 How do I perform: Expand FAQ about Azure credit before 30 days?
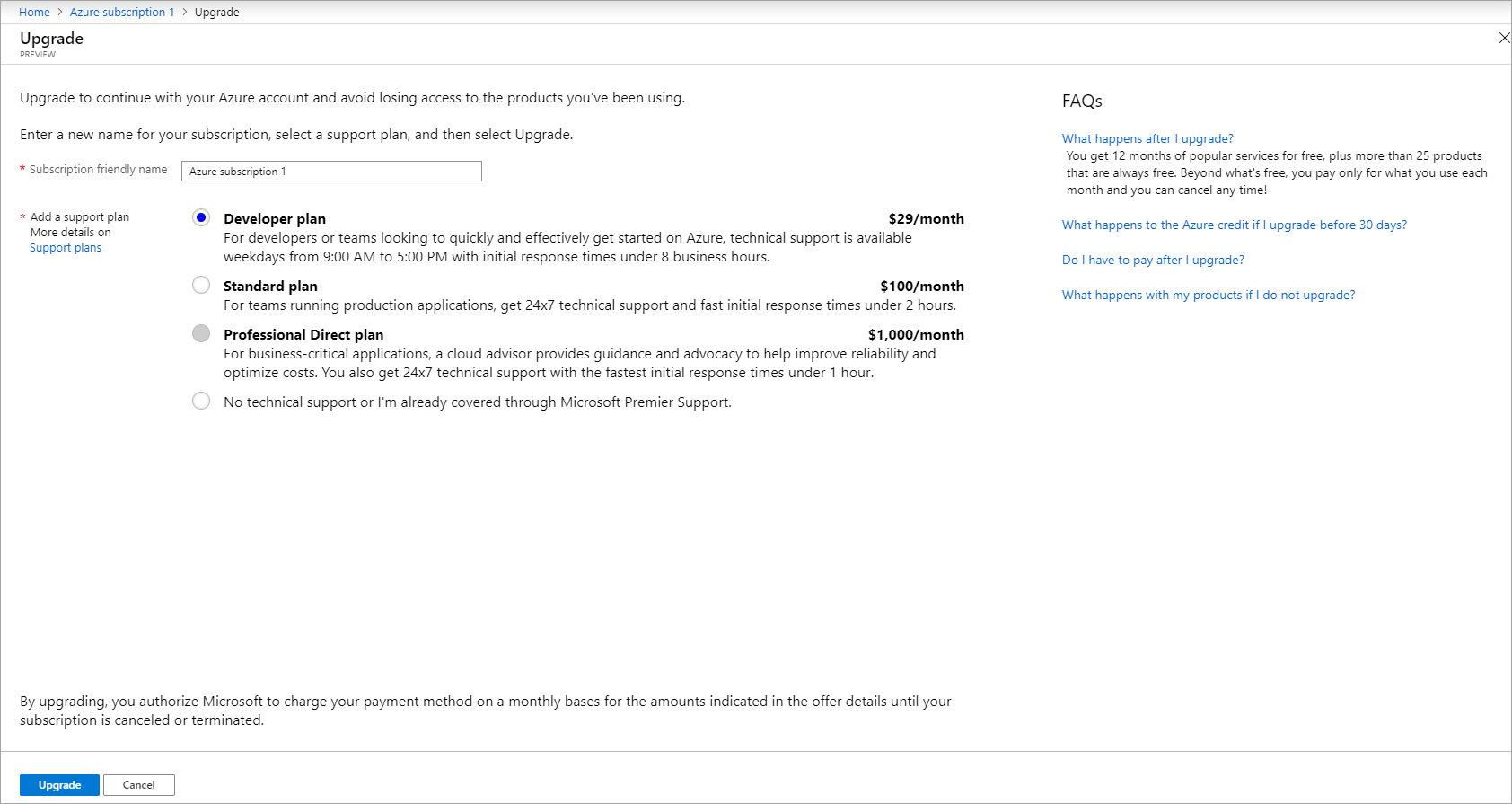pyautogui.click(x=1235, y=225)
